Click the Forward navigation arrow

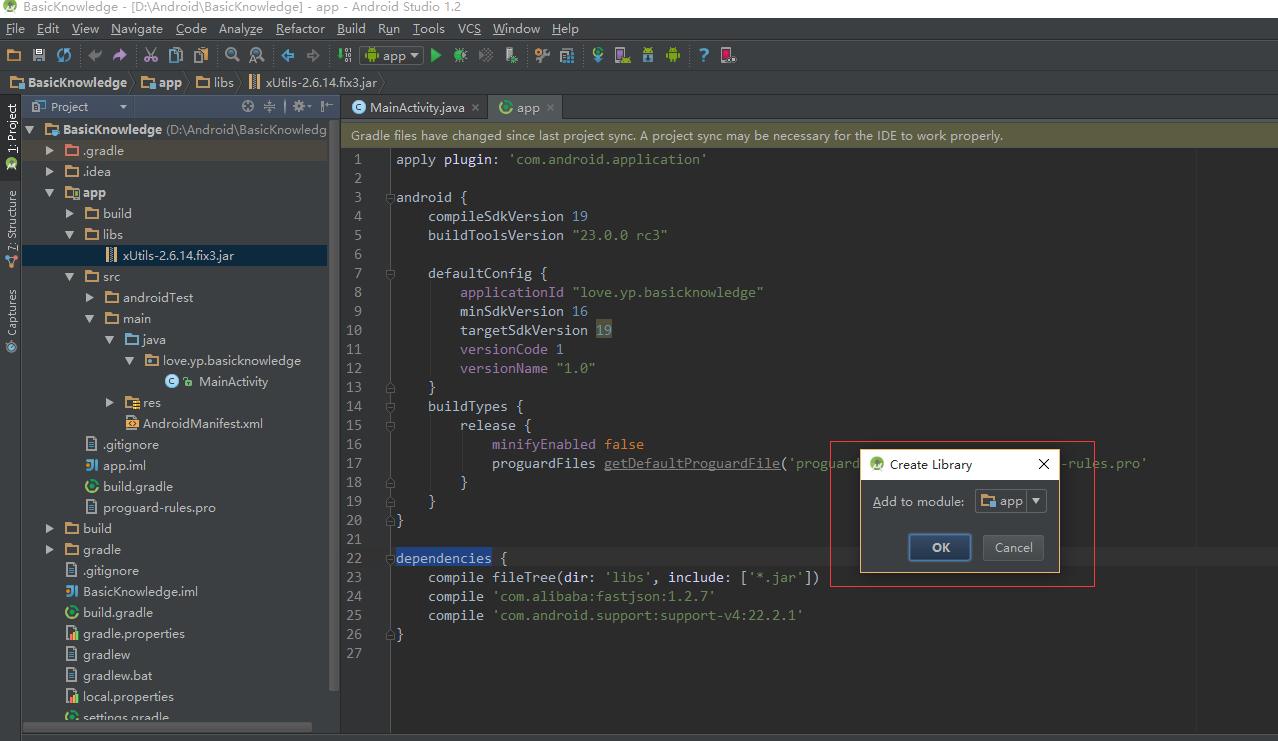coord(313,55)
